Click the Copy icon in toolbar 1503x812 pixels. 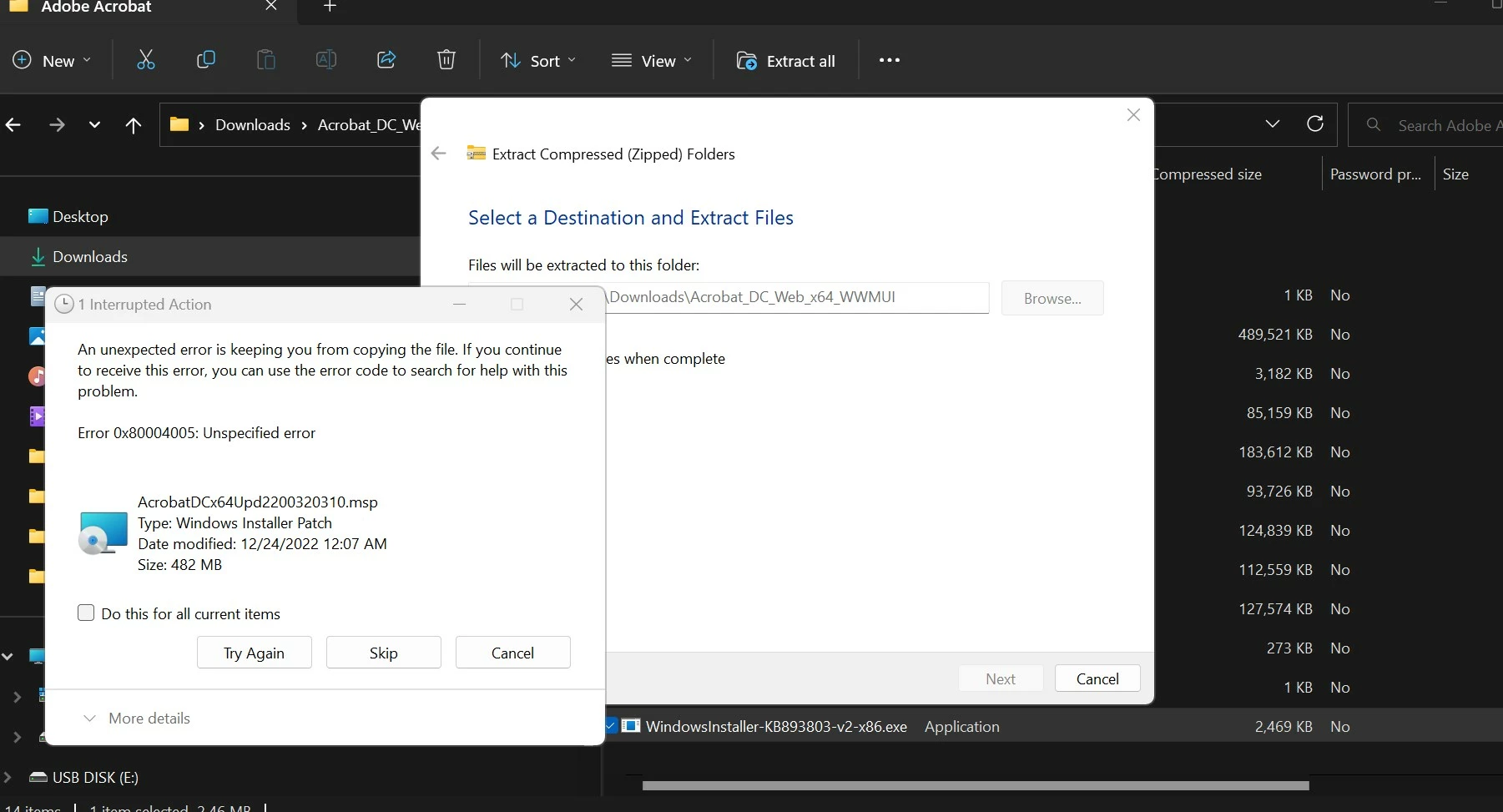(205, 60)
